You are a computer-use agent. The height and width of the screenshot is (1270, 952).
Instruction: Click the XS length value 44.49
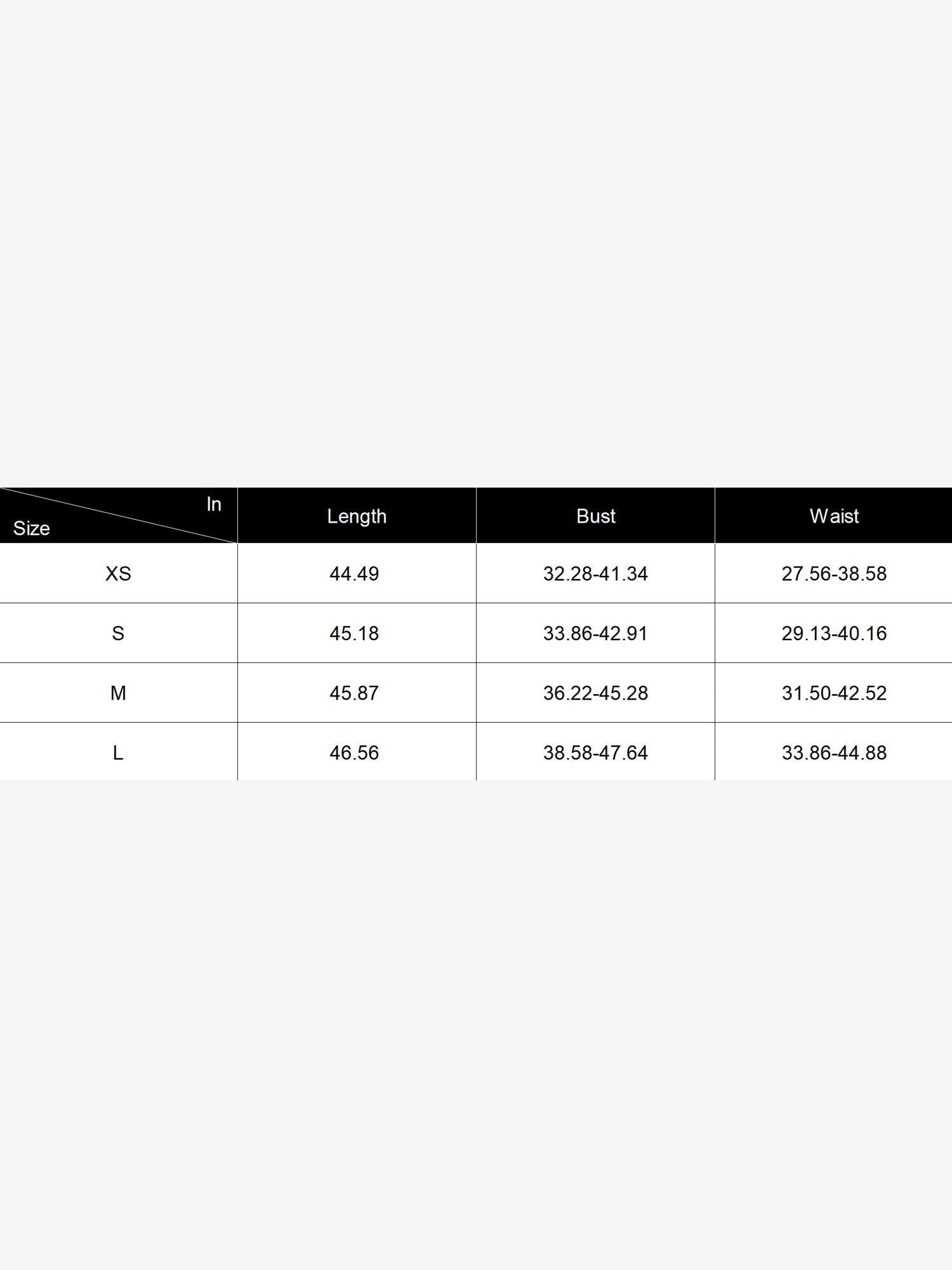354,573
